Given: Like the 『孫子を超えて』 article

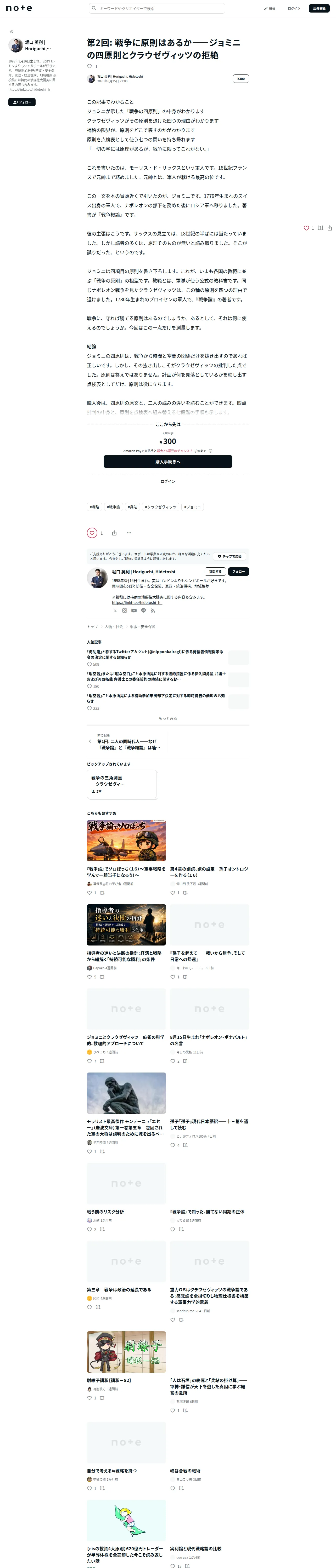Looking at the screenshot, I should click(172, 977).
